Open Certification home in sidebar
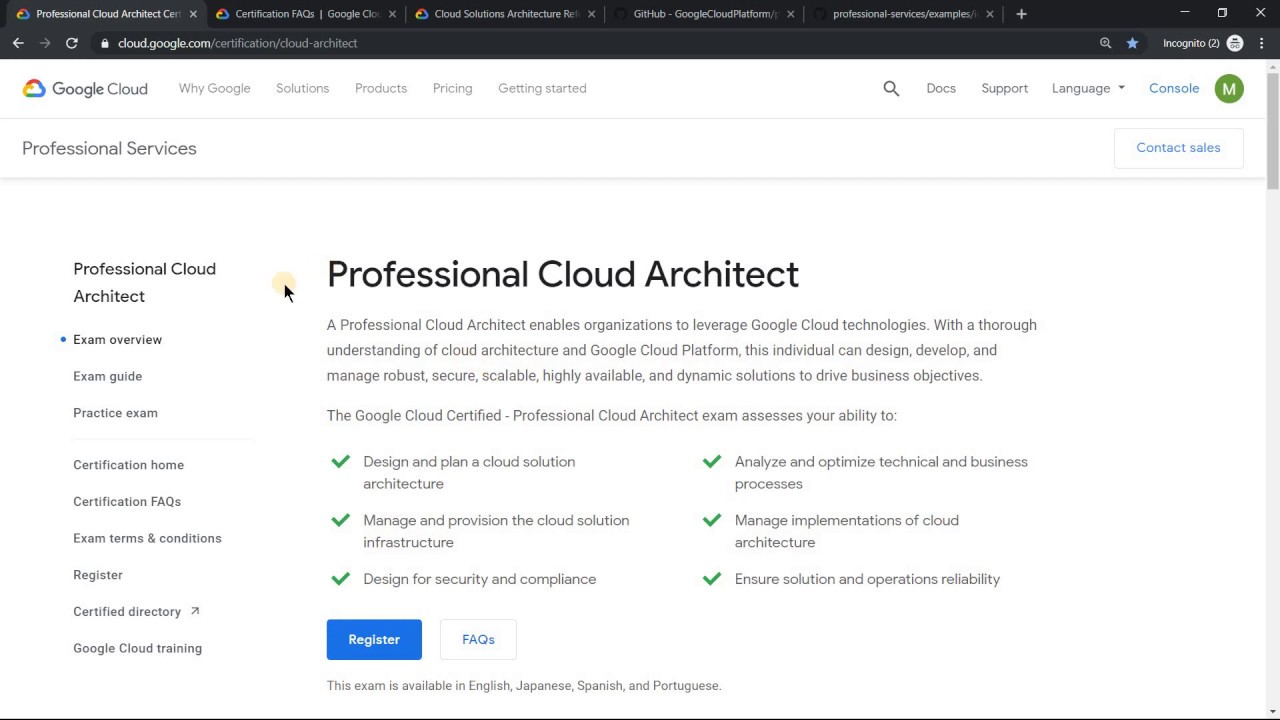The height and width of the screenshot is (720, 1280). coord(128,465)
